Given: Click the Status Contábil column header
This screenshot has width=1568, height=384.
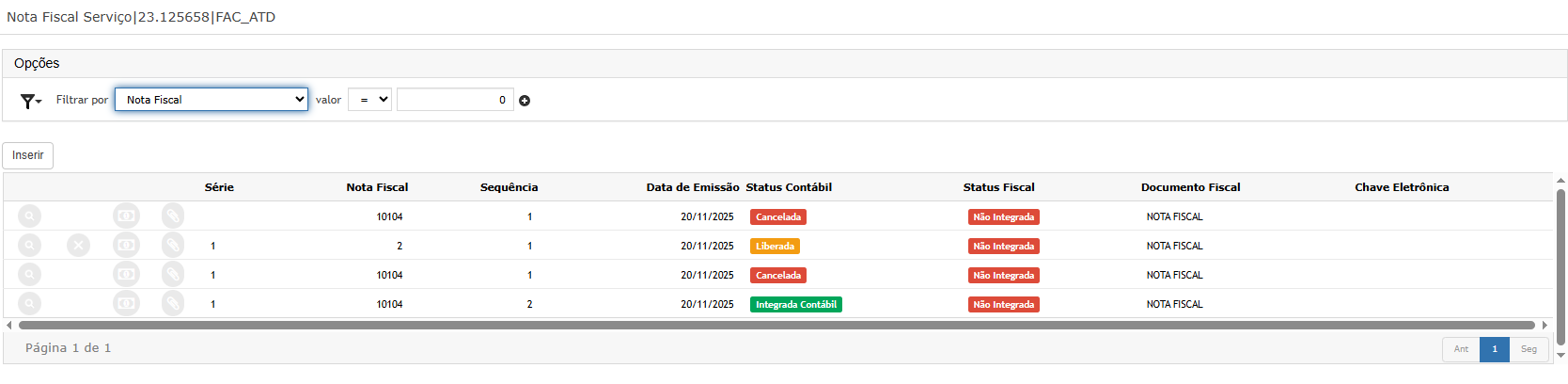Looking at the screenshot, I should pyautogui.click(x=789, y=187).
